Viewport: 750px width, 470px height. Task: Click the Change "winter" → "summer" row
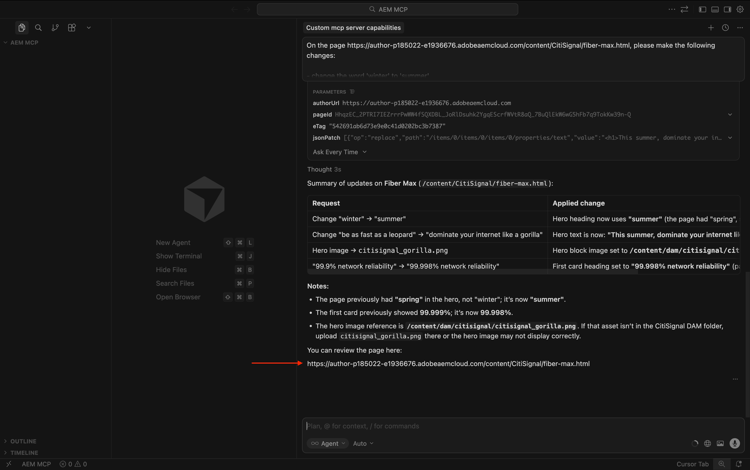pyautogui.click(x=523, y=219)
